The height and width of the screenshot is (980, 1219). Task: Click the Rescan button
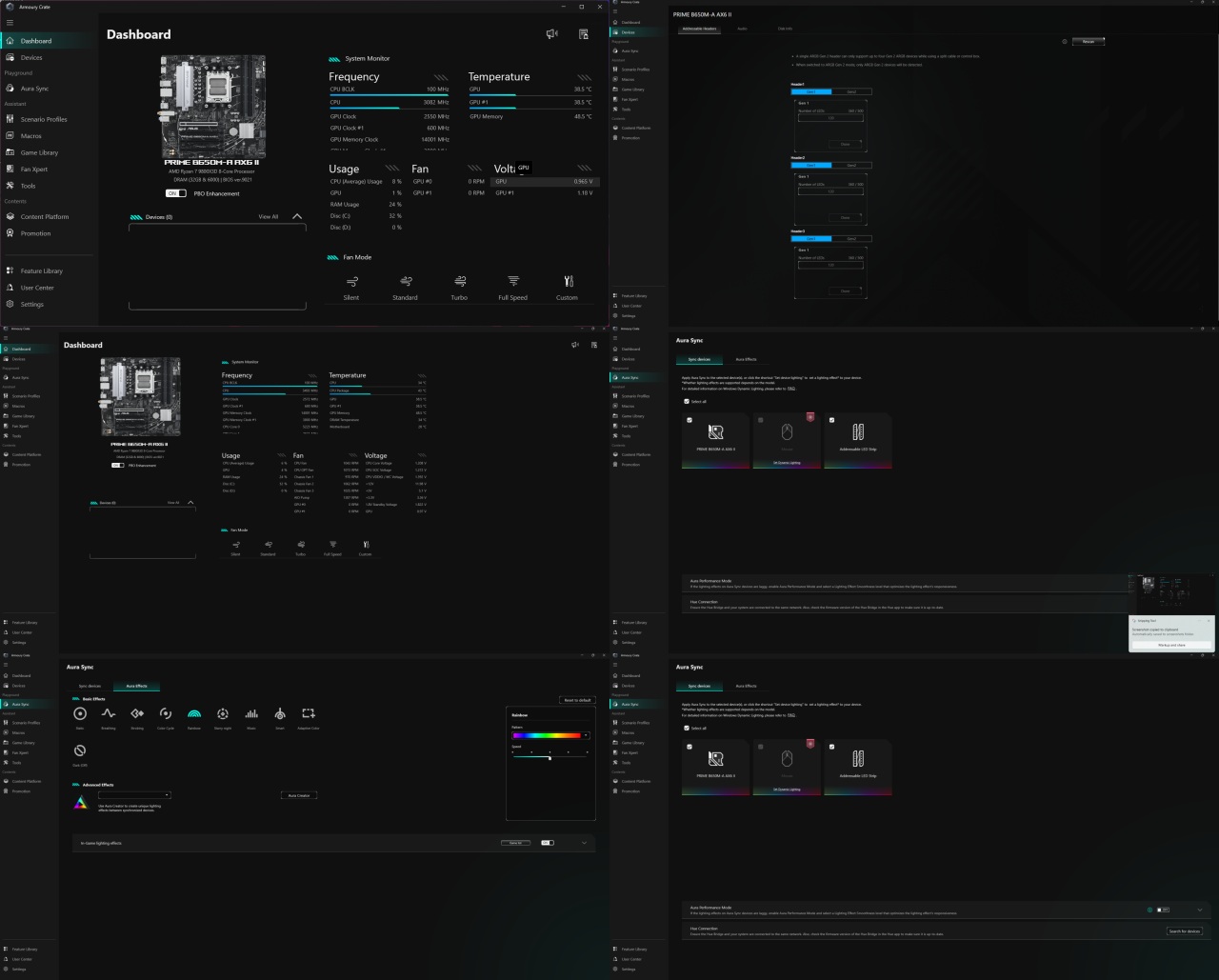[x=1088, y=41]
